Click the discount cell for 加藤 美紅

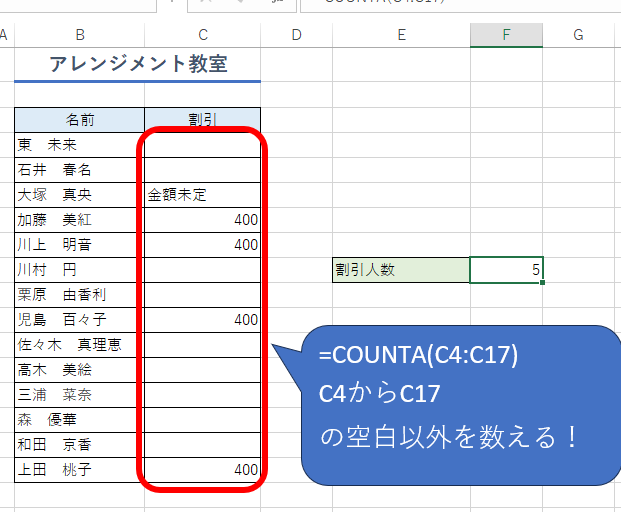202,220
